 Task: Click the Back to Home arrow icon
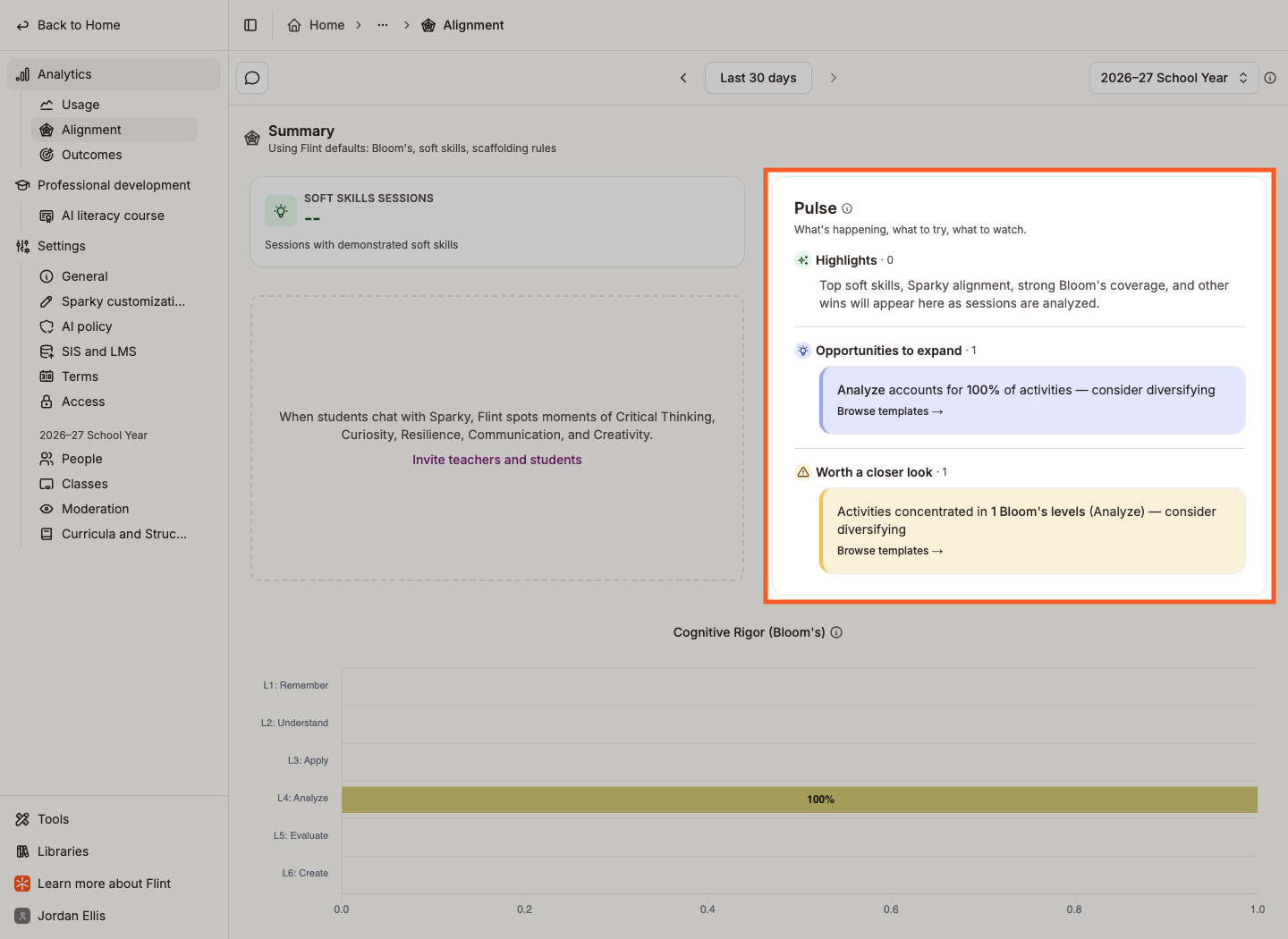(22, 25)
